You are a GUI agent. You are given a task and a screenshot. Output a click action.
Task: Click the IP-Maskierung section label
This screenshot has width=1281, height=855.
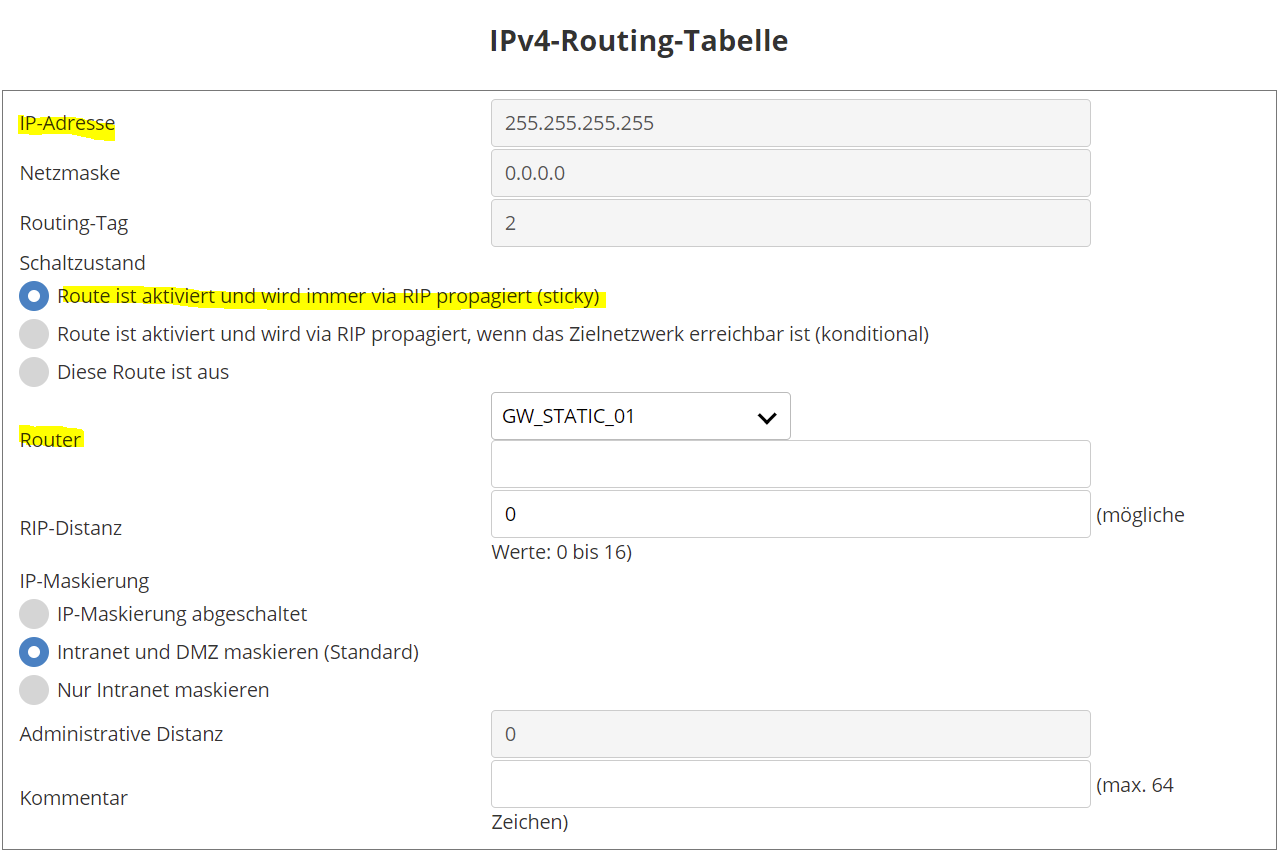[x=84, y=580]
